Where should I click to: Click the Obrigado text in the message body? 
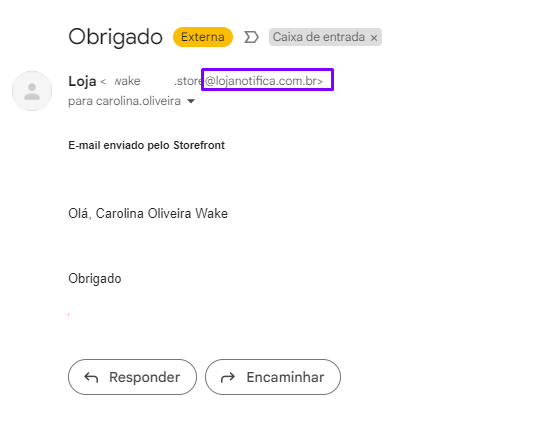click(x=95, y=279)
